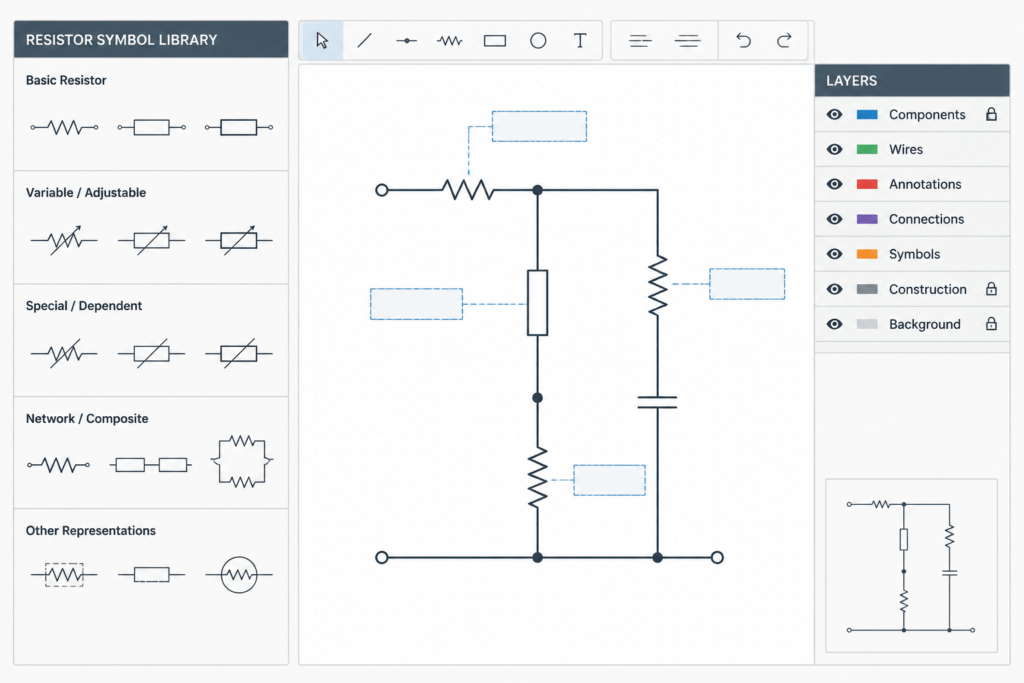
Task: Pick the basic box resistor with terminals
Action: (152, 127)
